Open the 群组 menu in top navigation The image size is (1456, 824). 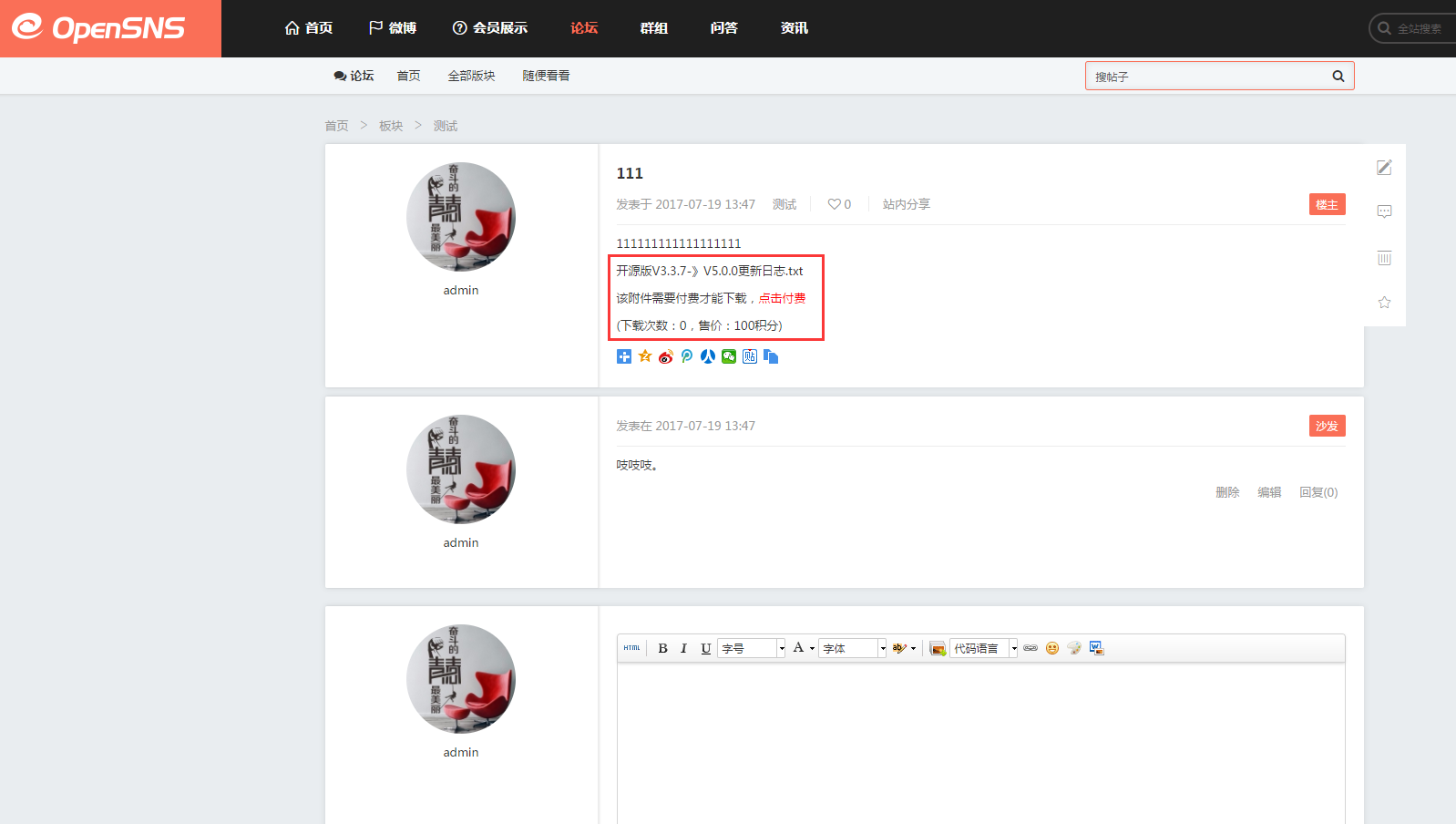click(653, 28)
